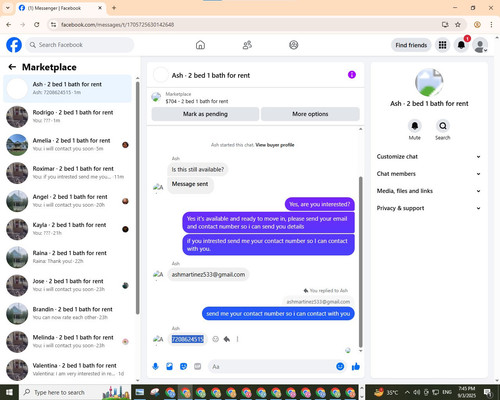Search in conversation with the magnifier icon

[443, 126]
